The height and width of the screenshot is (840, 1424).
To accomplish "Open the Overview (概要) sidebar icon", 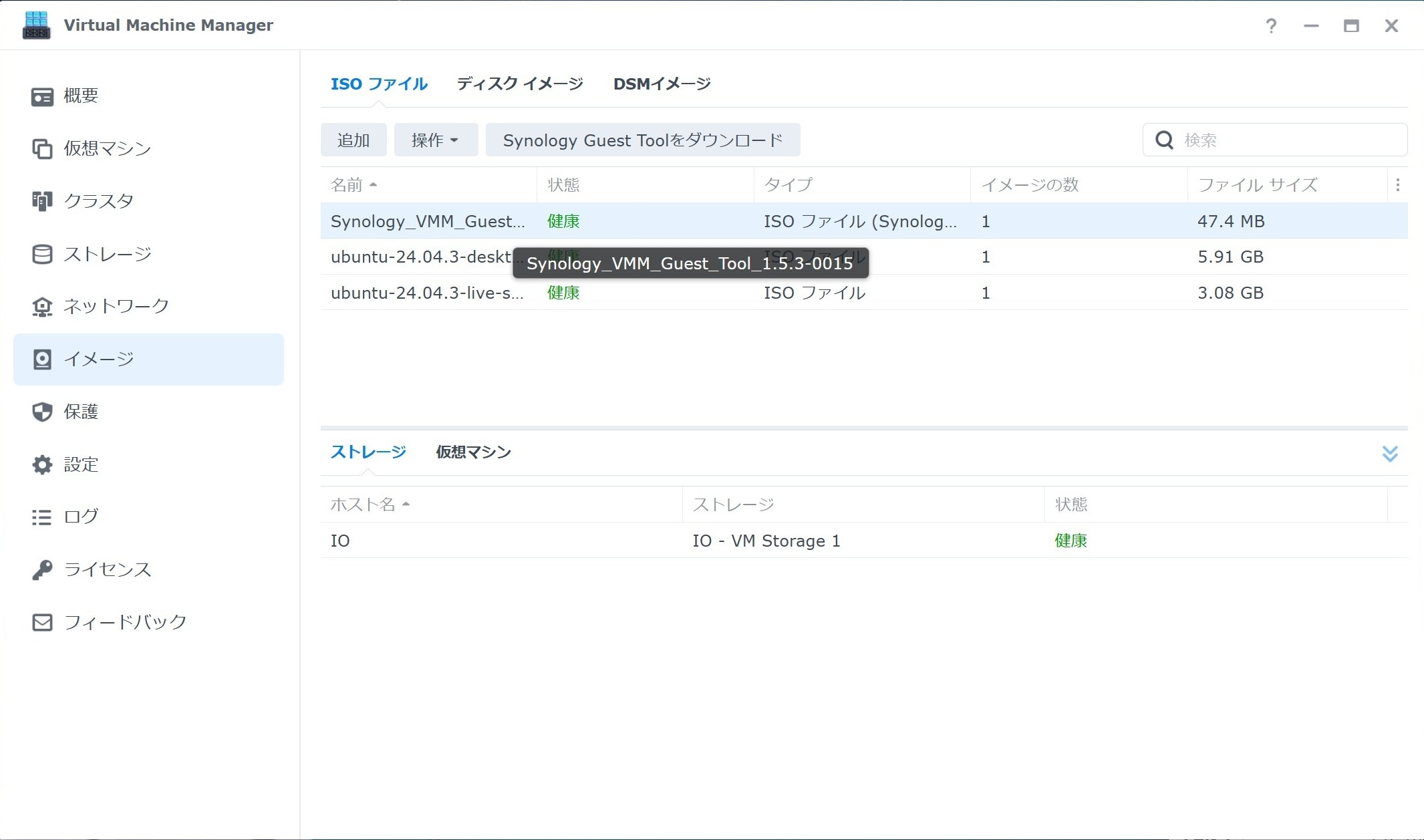I will 42,96.
